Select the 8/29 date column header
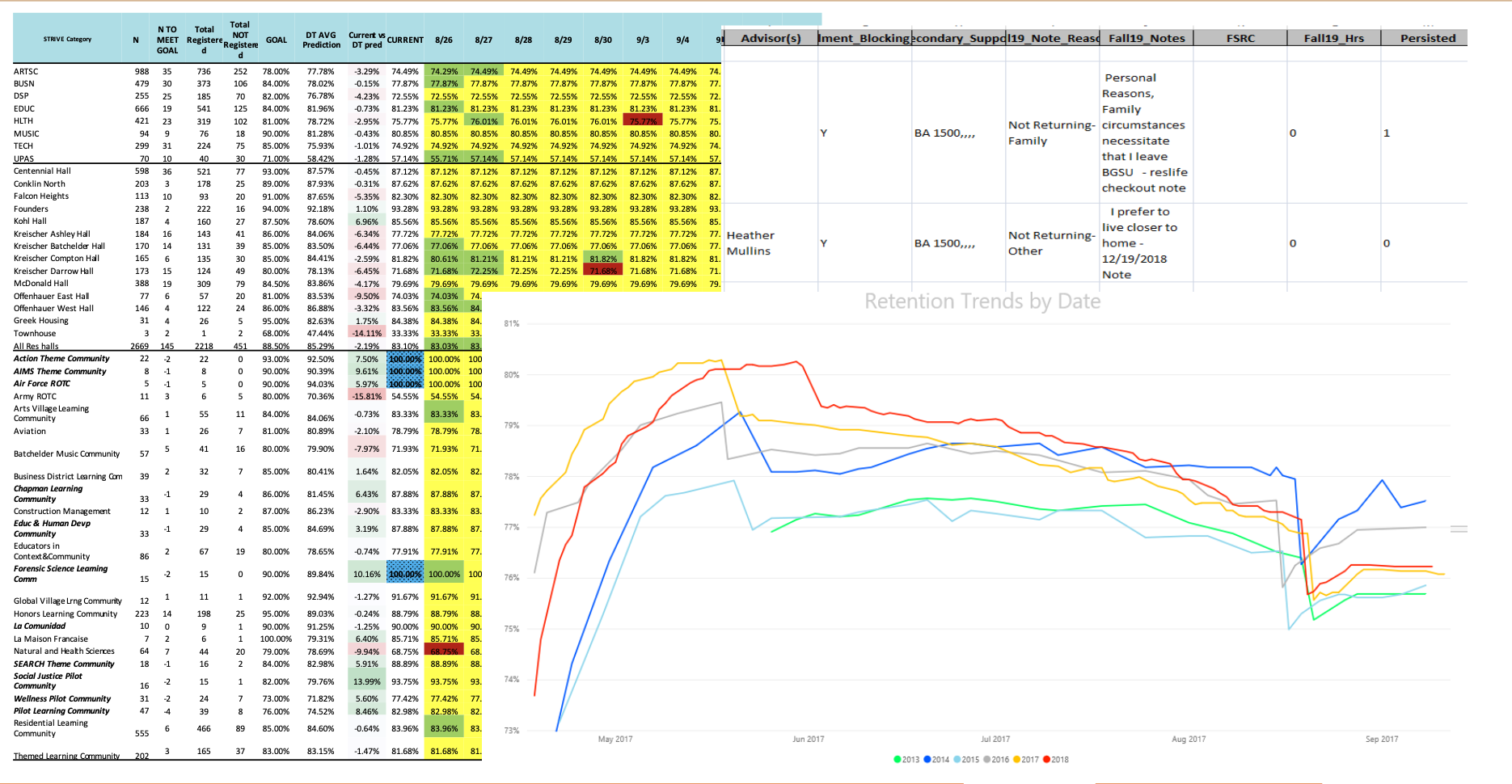This screenshot has width=1512, height=784. pos(563,40)
